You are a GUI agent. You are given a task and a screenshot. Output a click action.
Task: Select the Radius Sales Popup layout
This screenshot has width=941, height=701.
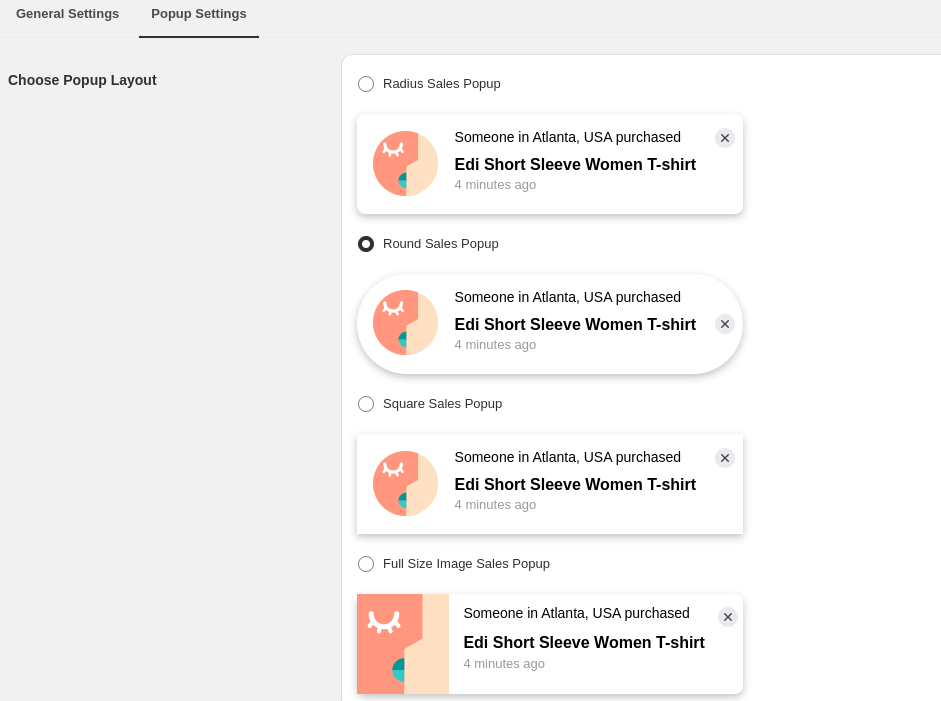366,84
